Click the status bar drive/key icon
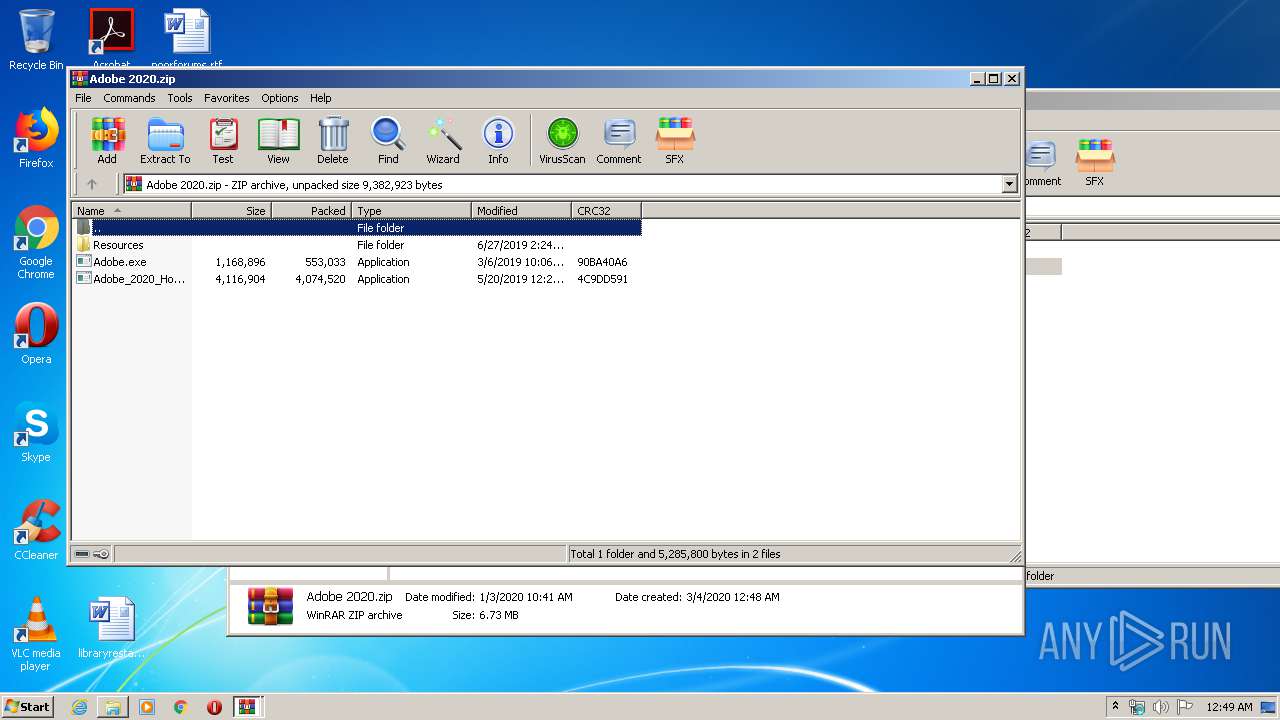Viewport: 1280px width, 720px height. pyautogui.click(x=92, y=554)
